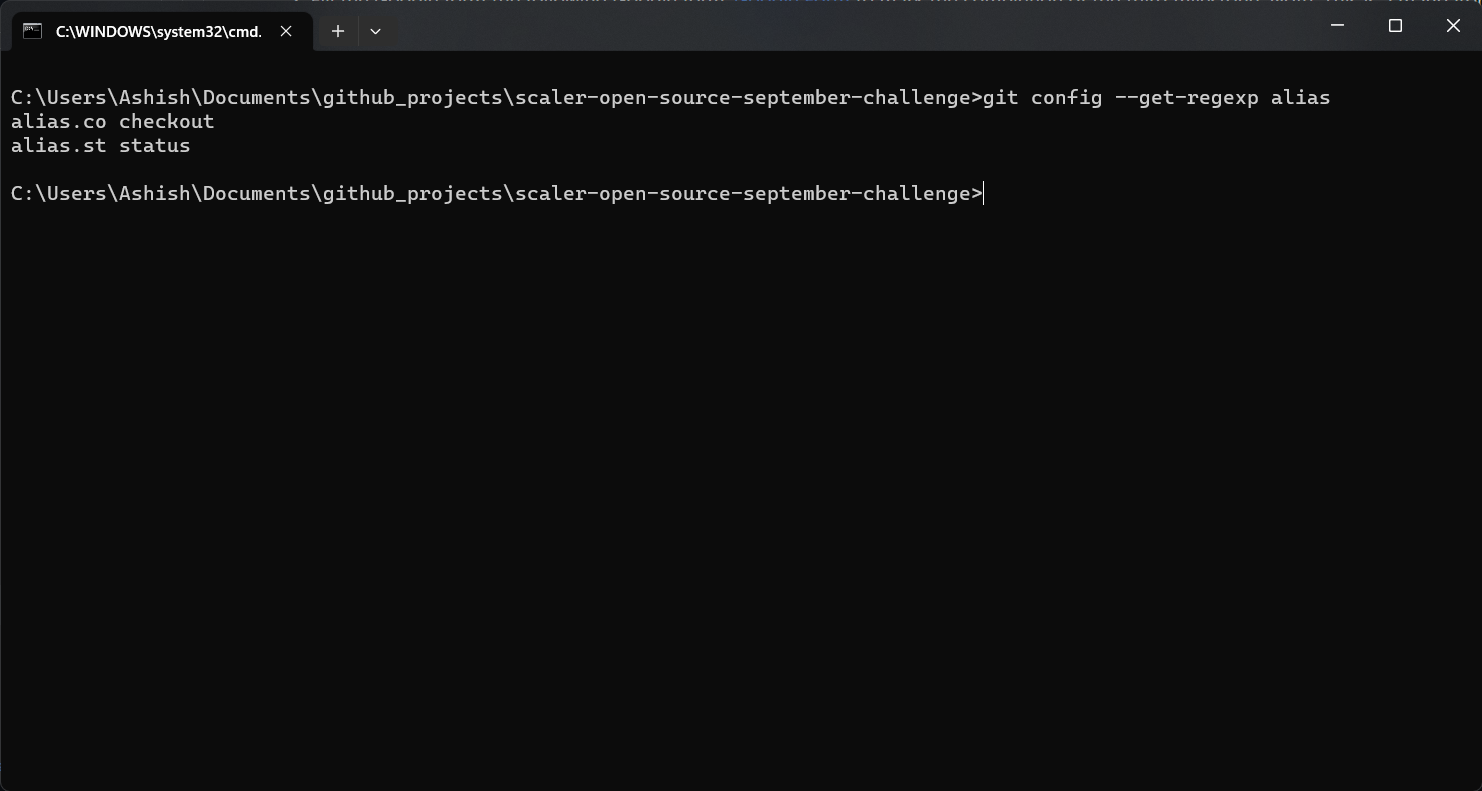Close the cmd.exe tab with its X icon

point(286,31)
